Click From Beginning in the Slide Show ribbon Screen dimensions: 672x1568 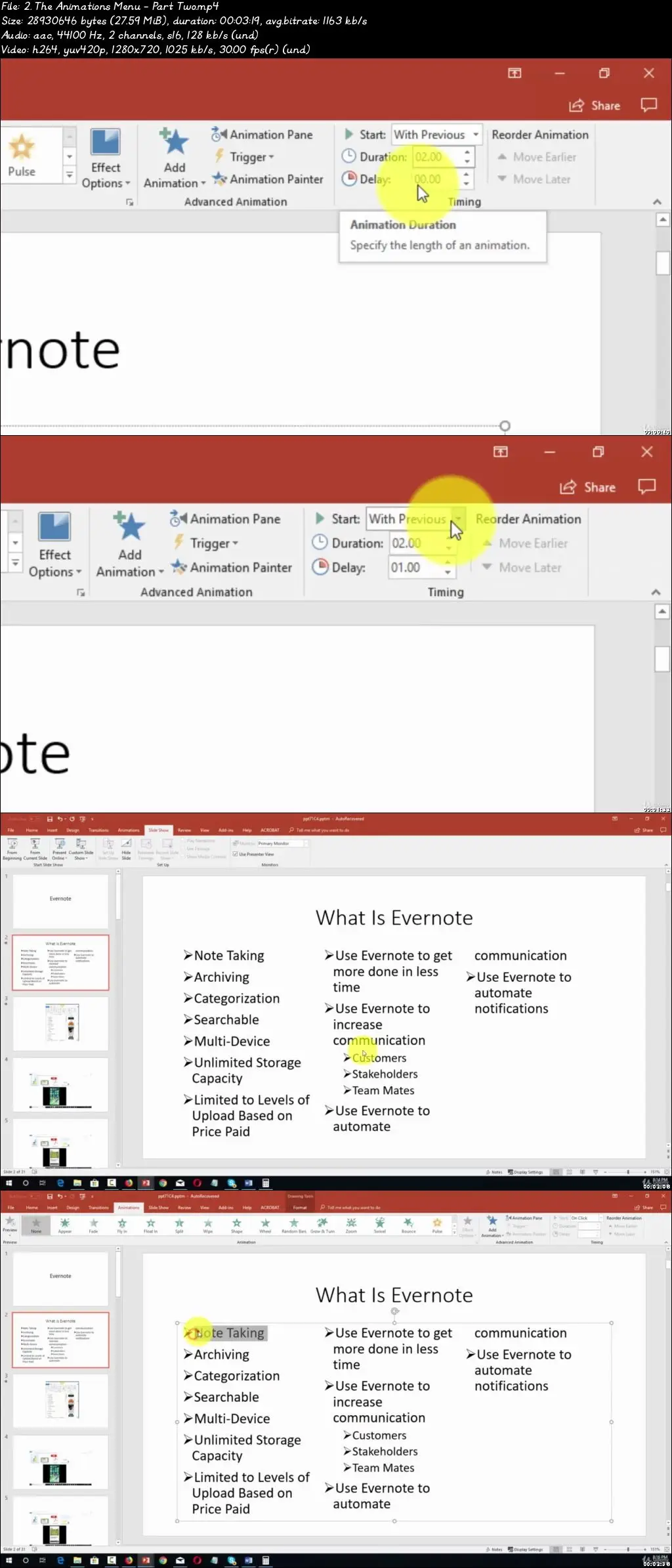(12, 849)
